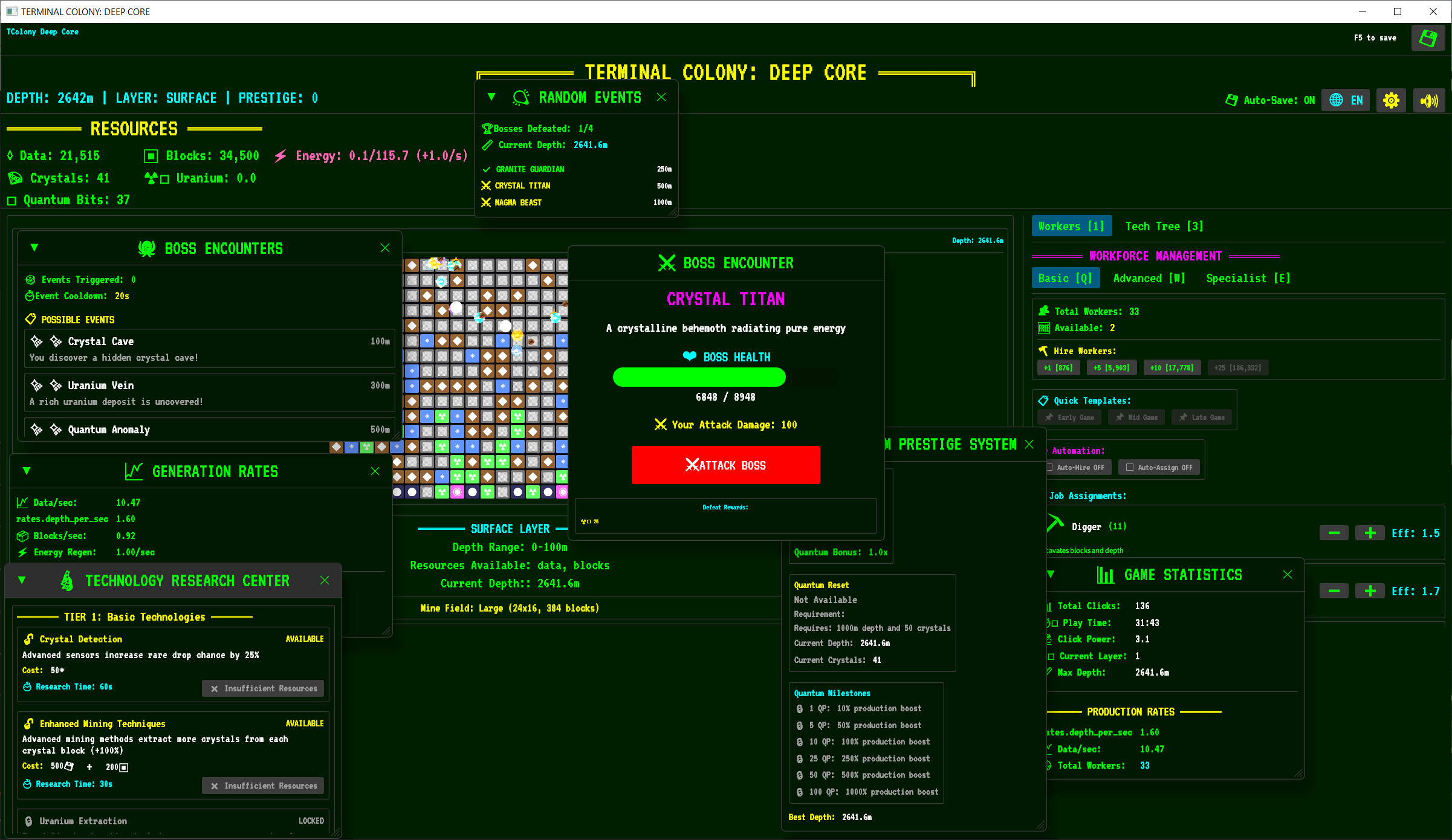Switch to the Tech Tree tab
The image size is (1452, 840).
(1164, 226)
